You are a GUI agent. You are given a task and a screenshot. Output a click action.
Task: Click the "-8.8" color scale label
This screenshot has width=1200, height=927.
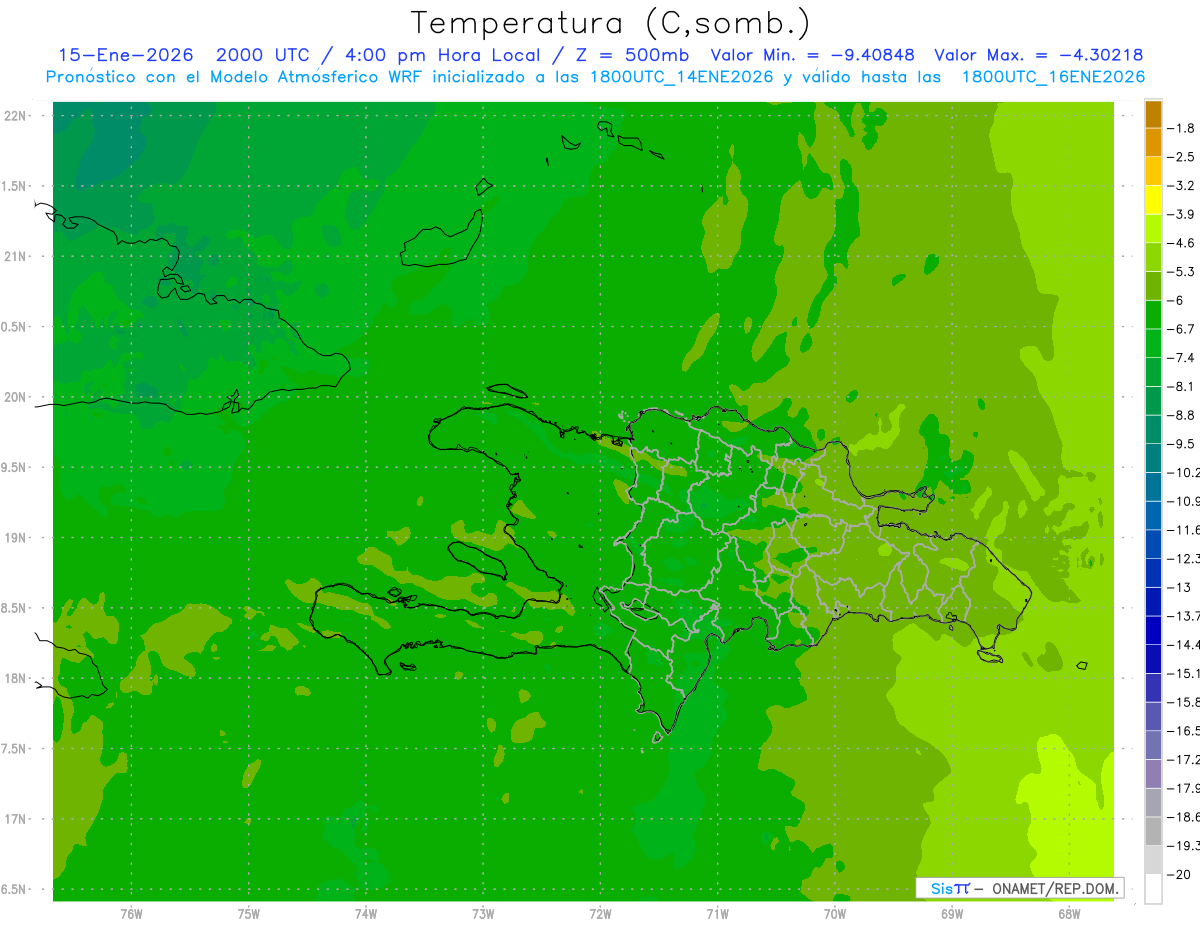[x=1181, y=415]
